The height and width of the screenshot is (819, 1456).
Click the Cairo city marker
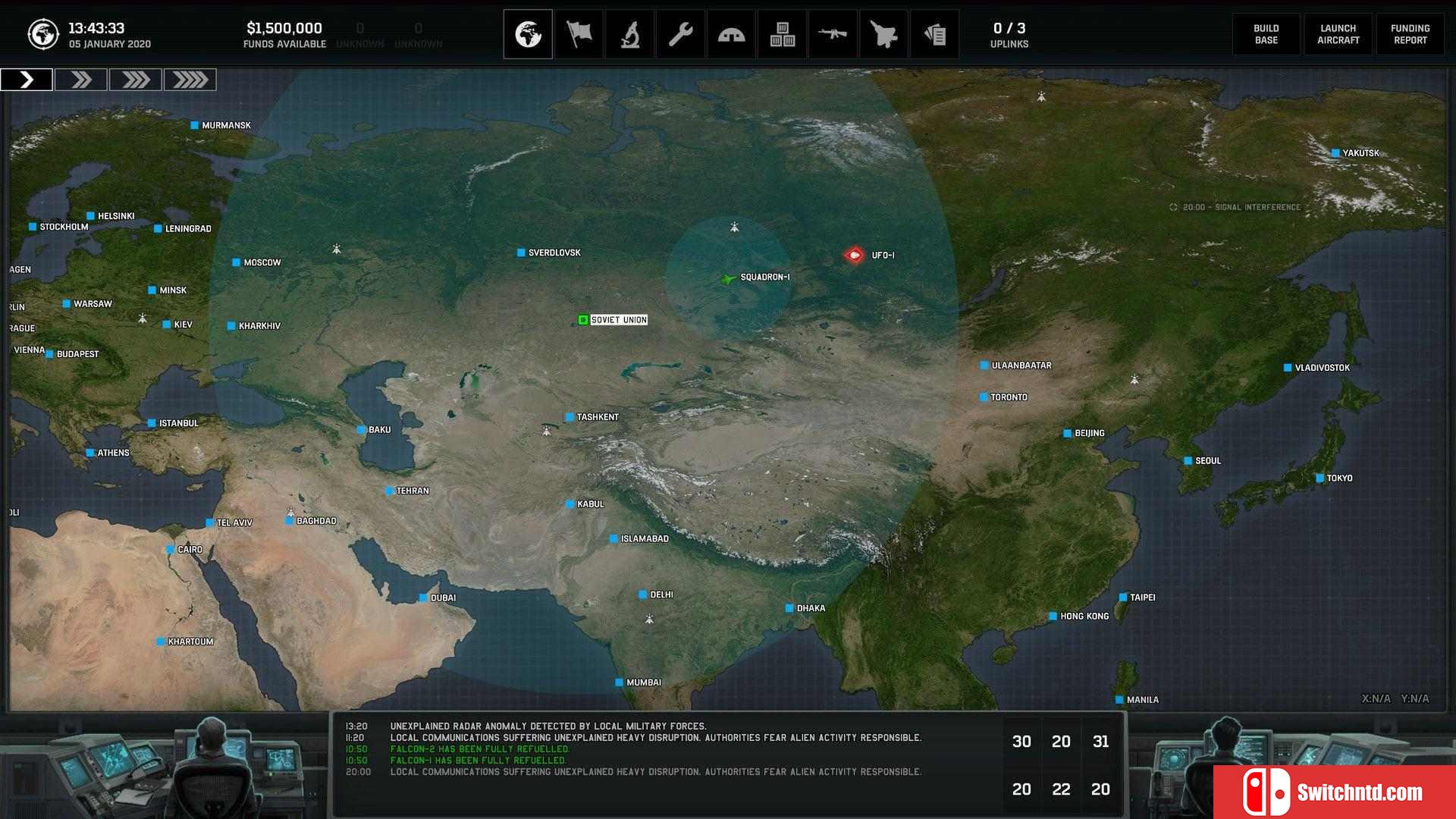tap(171, 550)
